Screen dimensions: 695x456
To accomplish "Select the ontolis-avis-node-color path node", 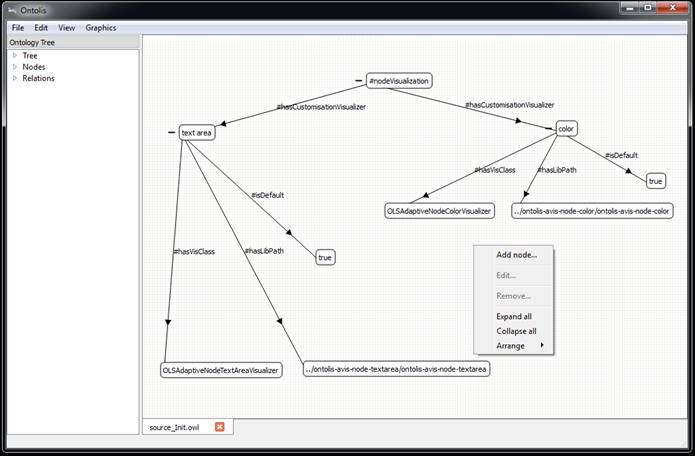I will [x=592, y=211].
